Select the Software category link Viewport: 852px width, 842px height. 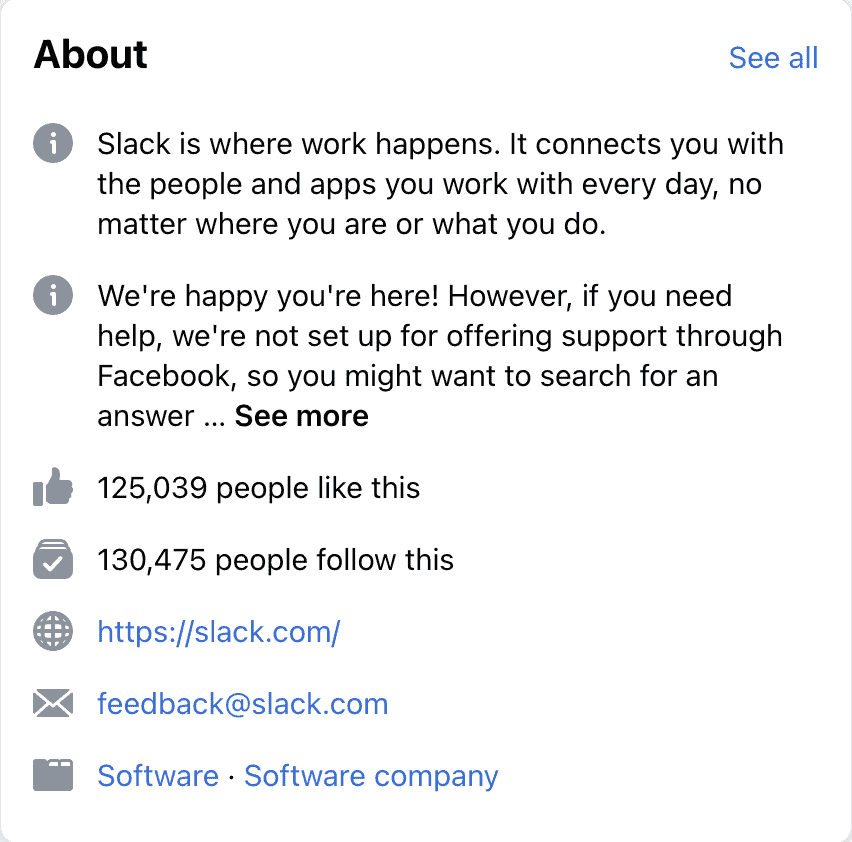(157, 776)
